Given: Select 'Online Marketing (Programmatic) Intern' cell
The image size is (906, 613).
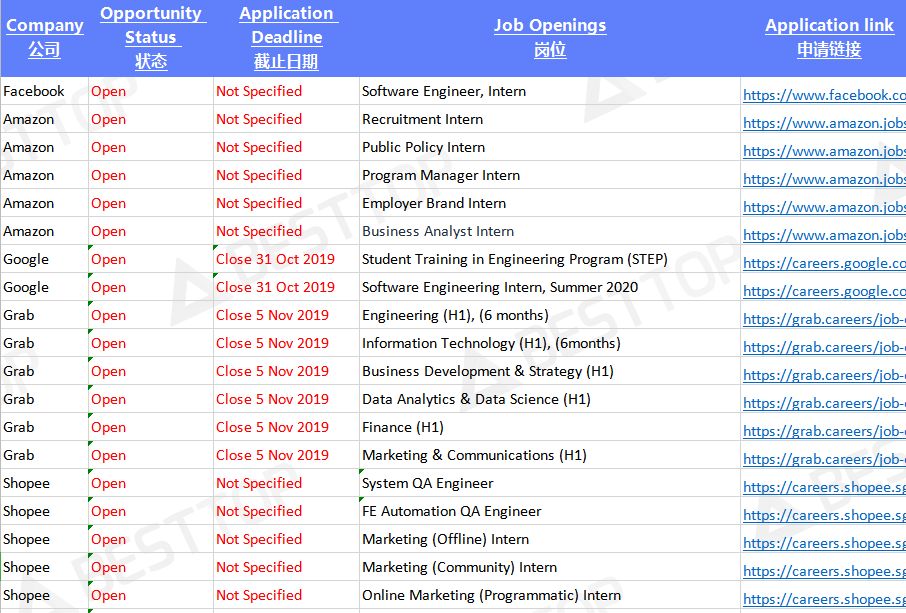Looking at the screenshot, I should coord(549,596).
